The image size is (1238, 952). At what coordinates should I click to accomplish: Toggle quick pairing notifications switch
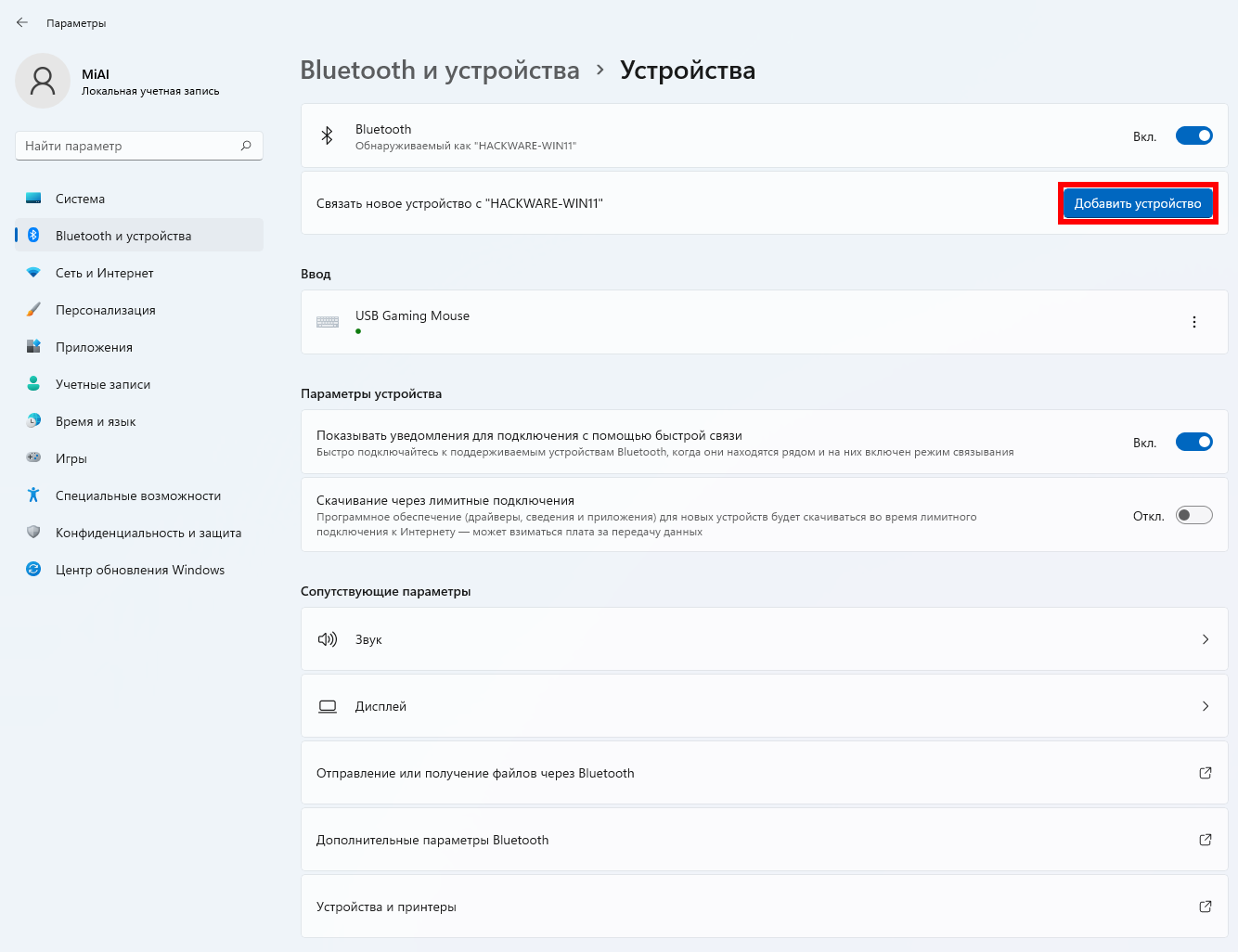1194,442
